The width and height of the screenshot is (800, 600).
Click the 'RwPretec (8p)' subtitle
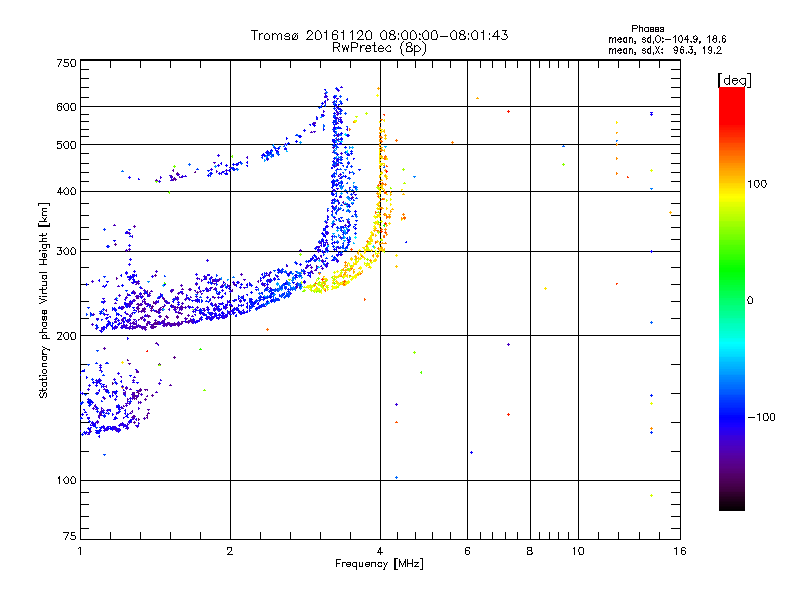(x=379, y=48)
